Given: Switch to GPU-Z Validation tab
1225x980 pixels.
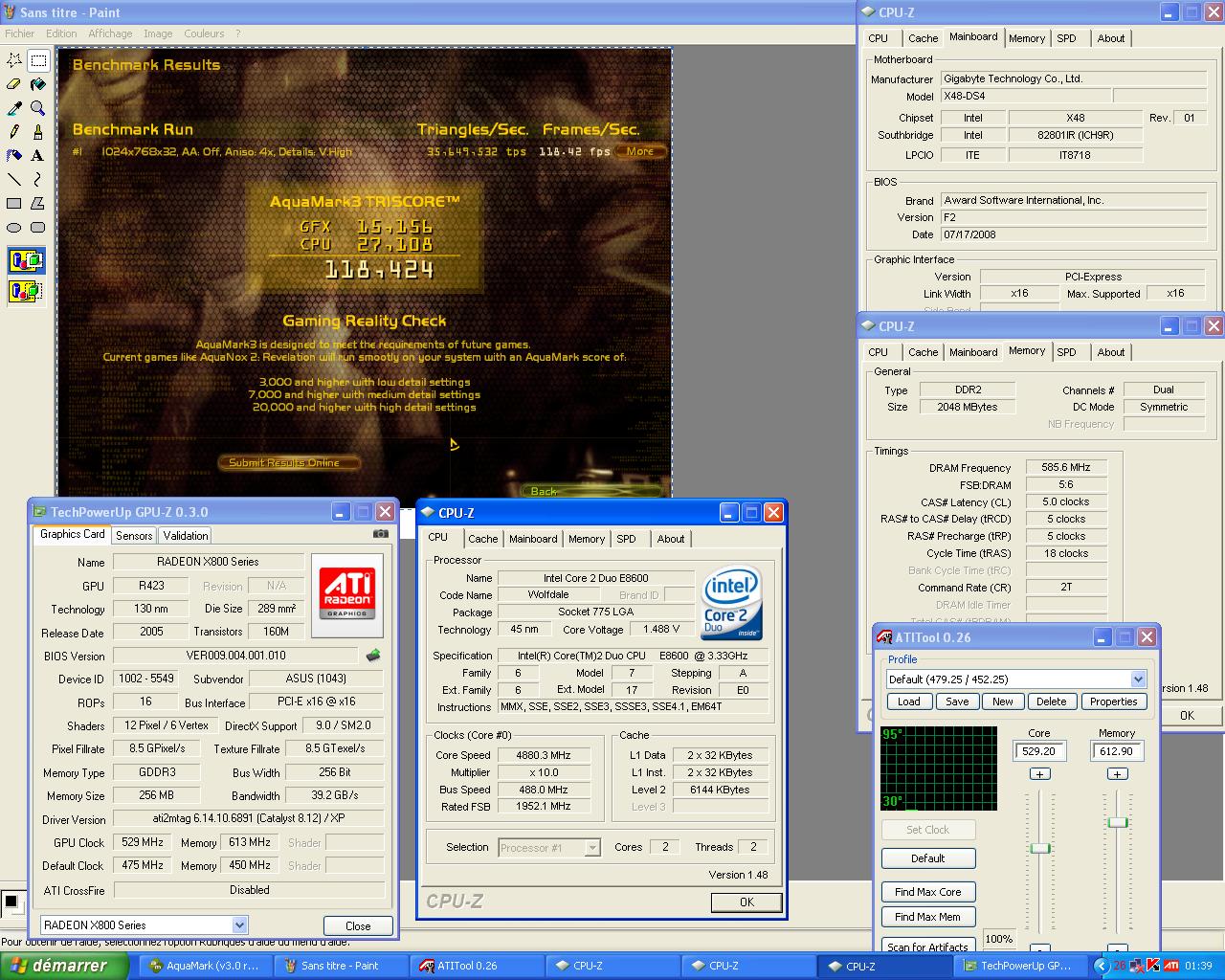Looking at the screenshot, I should pyautogui.click(x=185, y=536).
